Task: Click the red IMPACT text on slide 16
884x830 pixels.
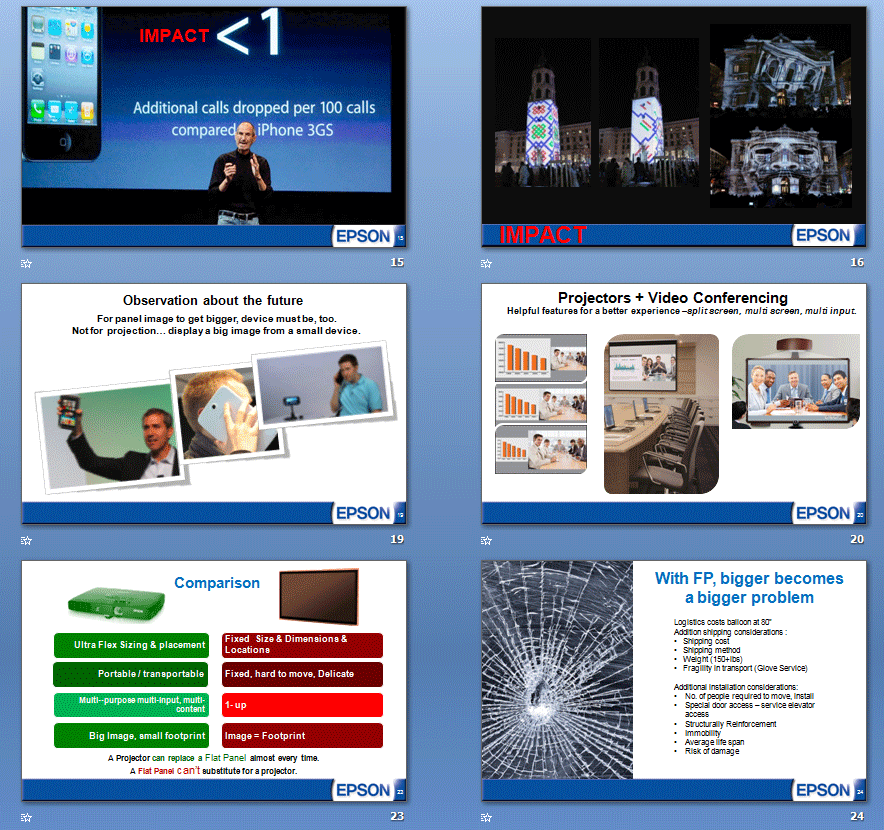Action: (x=543, y=235)
